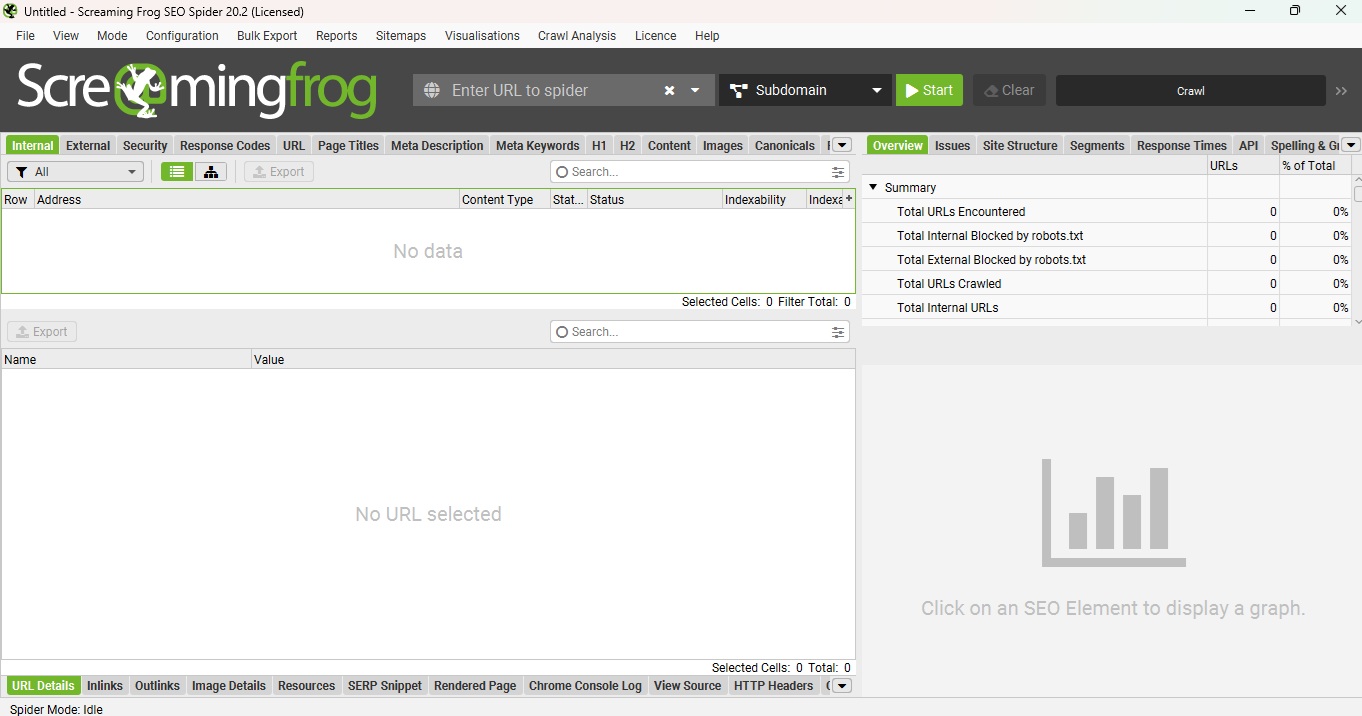Open URL history dropdown arrow
Viewport: 1362px width, 716px height.
point(696,90)
